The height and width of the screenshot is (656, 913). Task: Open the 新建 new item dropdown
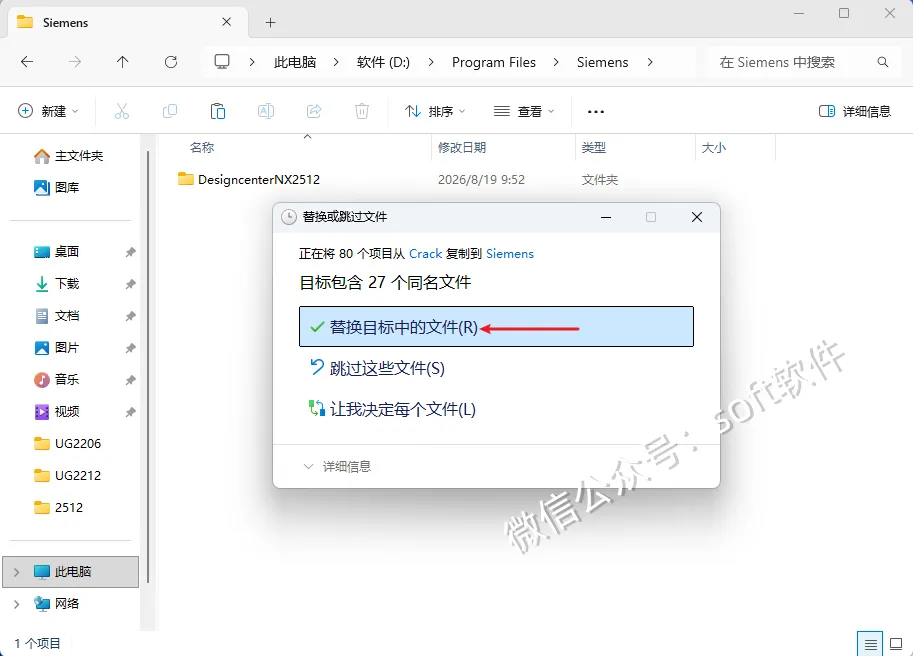click(48, 111)
